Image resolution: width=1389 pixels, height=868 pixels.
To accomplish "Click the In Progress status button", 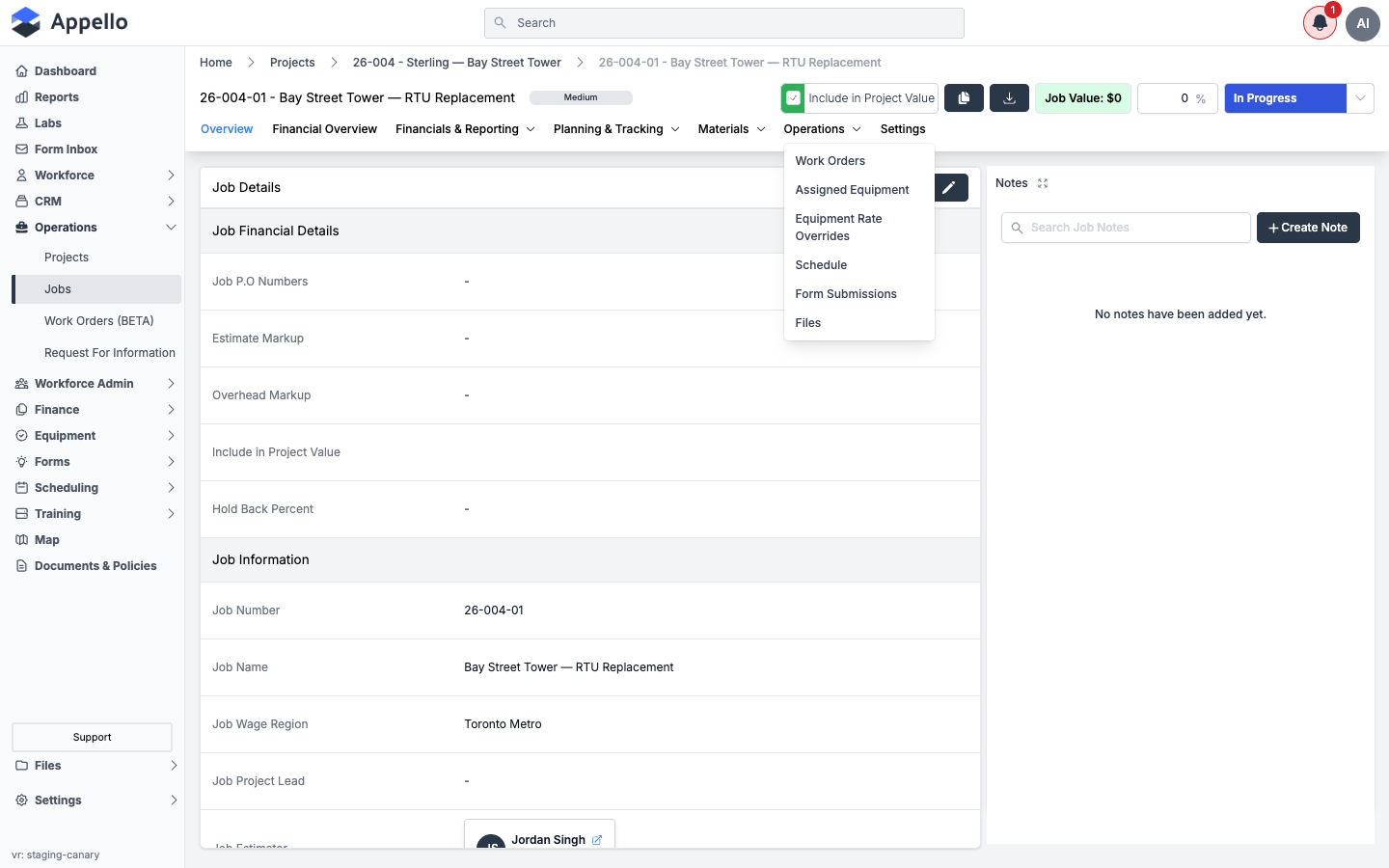I will coord(1285,98).
